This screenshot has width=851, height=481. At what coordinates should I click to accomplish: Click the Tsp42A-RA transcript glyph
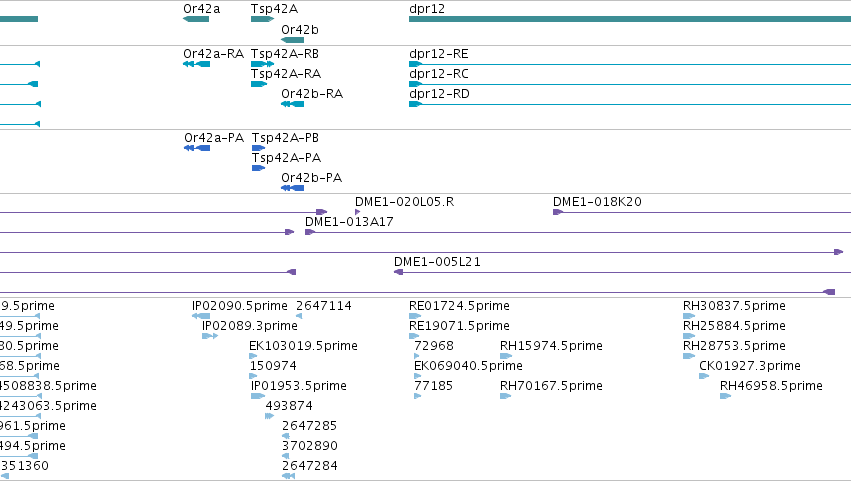(x=259, y=84)
